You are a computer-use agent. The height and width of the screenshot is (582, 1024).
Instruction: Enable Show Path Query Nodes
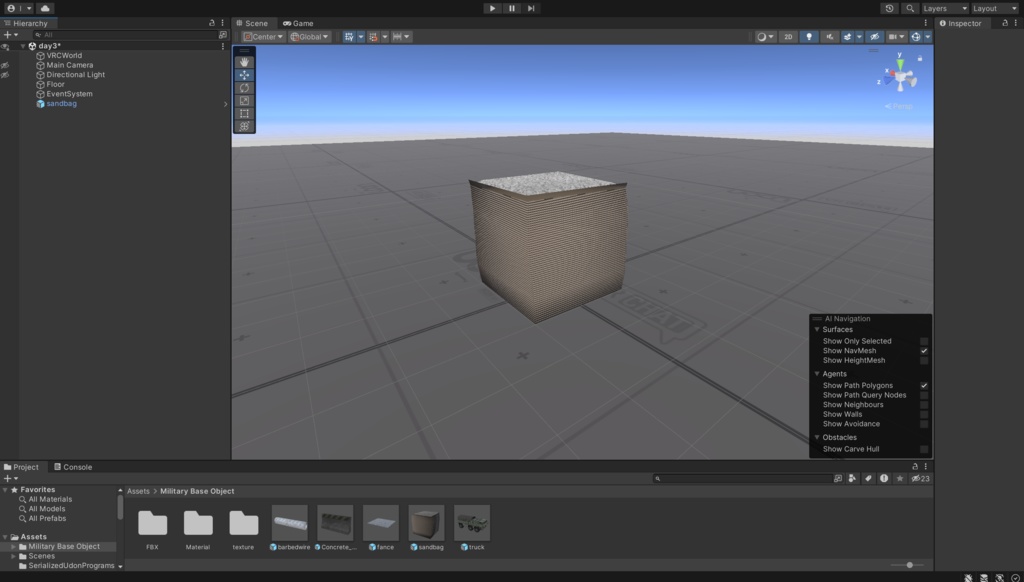coord(924,395)
